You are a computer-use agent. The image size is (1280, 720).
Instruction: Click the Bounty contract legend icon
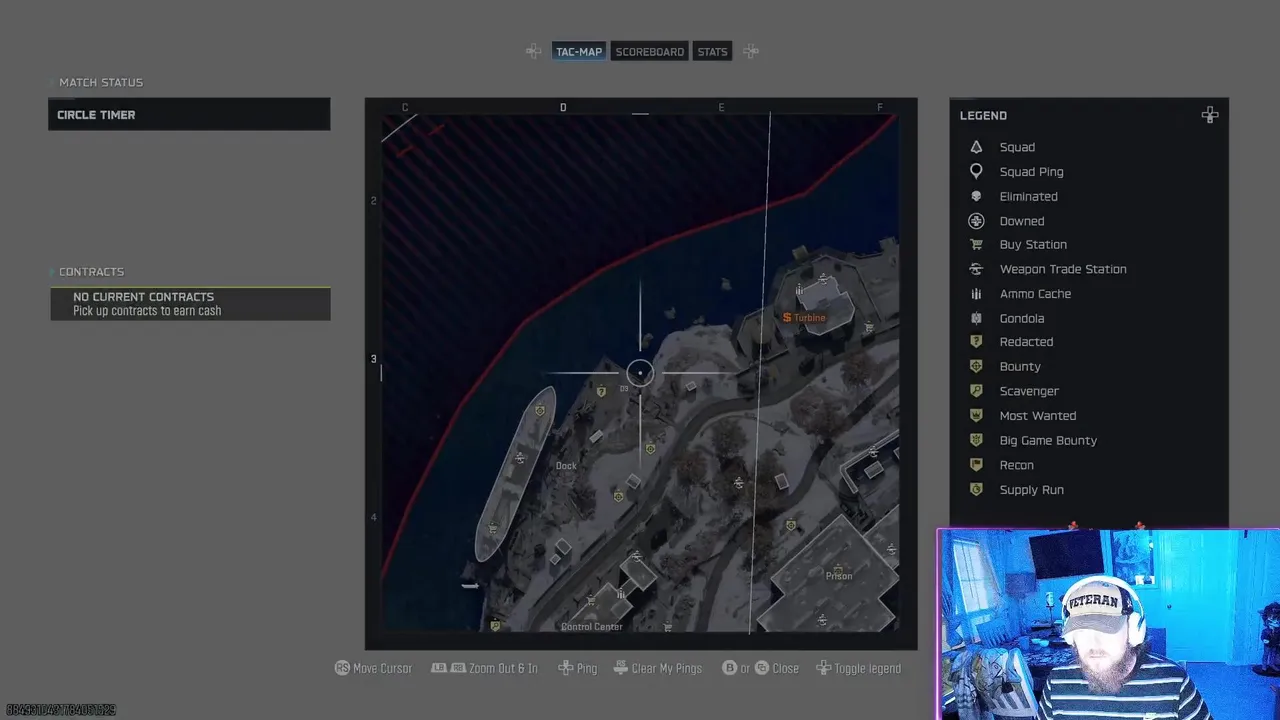coord(976,367)
